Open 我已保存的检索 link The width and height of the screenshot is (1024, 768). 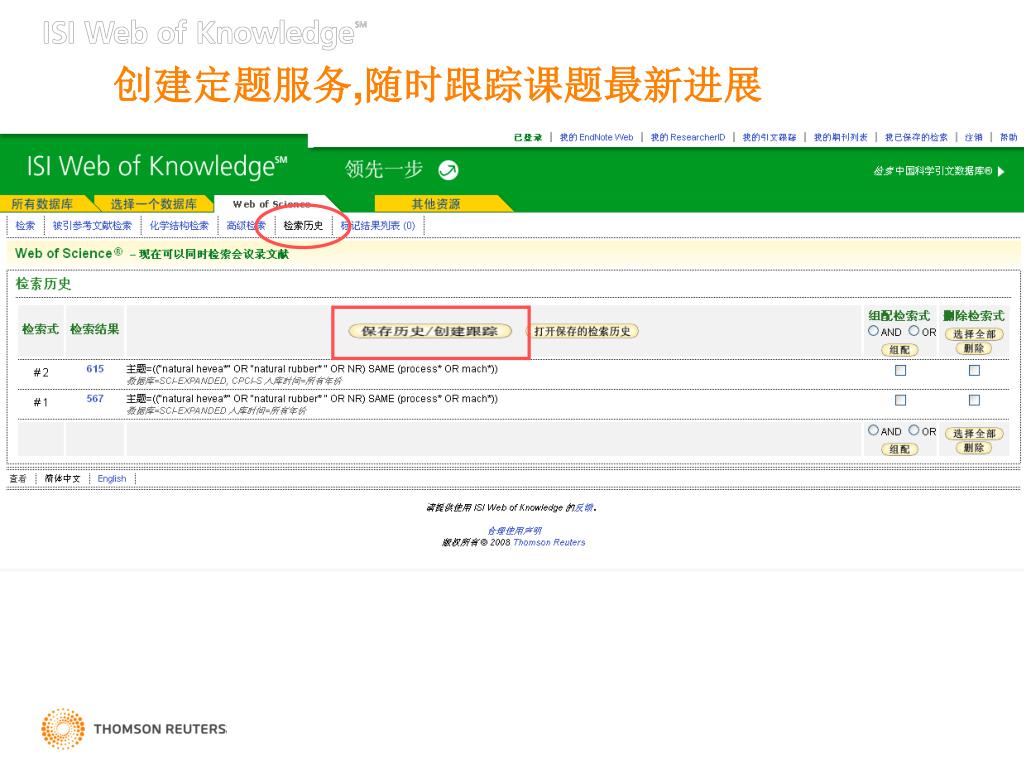(x=916, y=137)
